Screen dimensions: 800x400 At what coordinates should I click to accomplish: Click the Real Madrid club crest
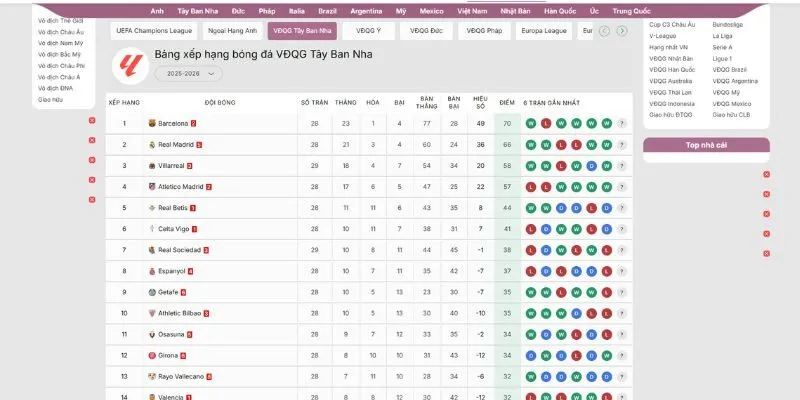(x=152, y=145)
